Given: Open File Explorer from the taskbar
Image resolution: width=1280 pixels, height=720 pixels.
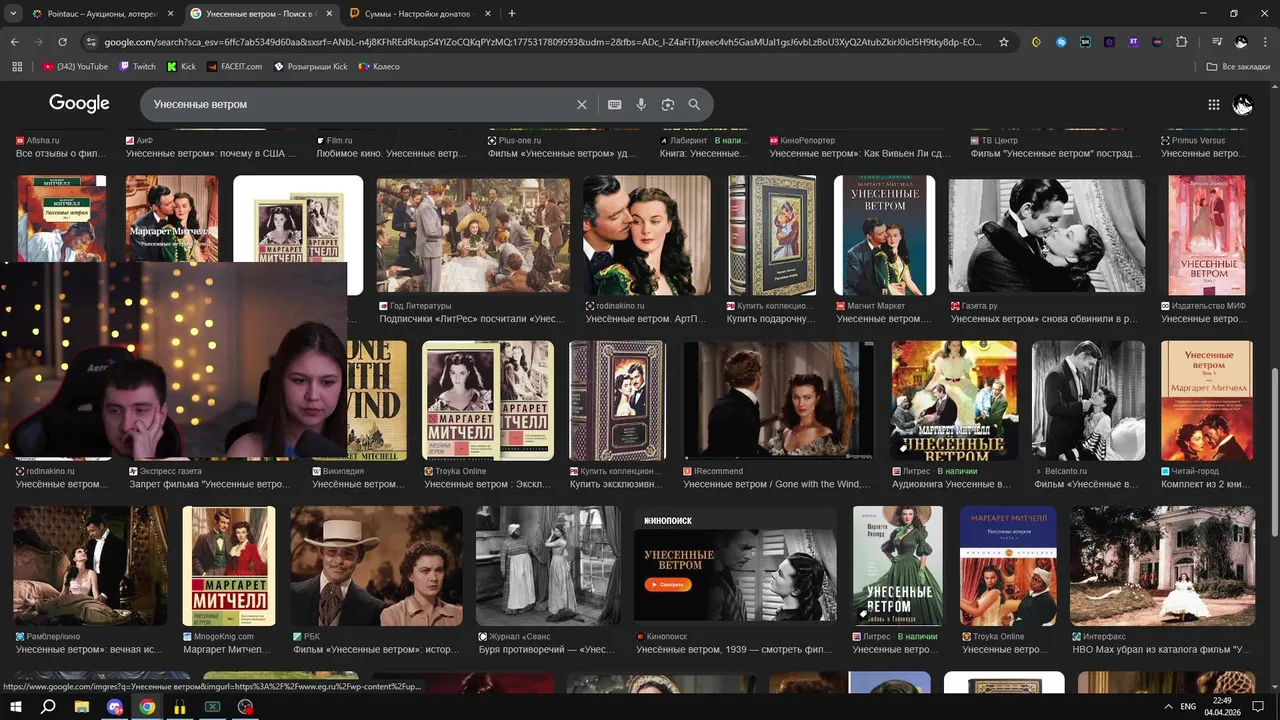Looking at the screenshot, I should (82, 707).
